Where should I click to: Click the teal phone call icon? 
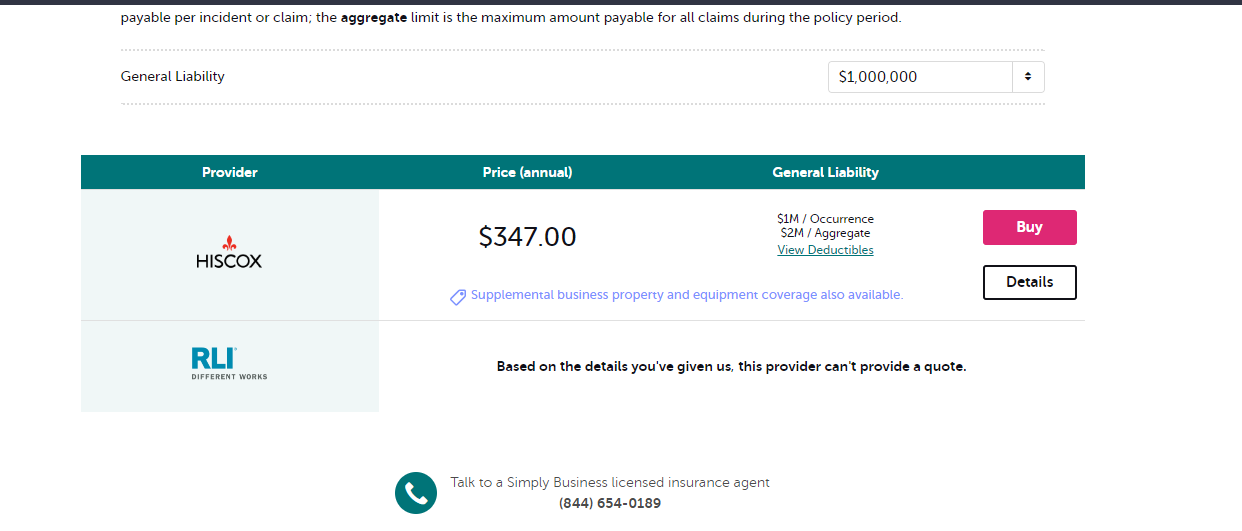tap(416, 493)
